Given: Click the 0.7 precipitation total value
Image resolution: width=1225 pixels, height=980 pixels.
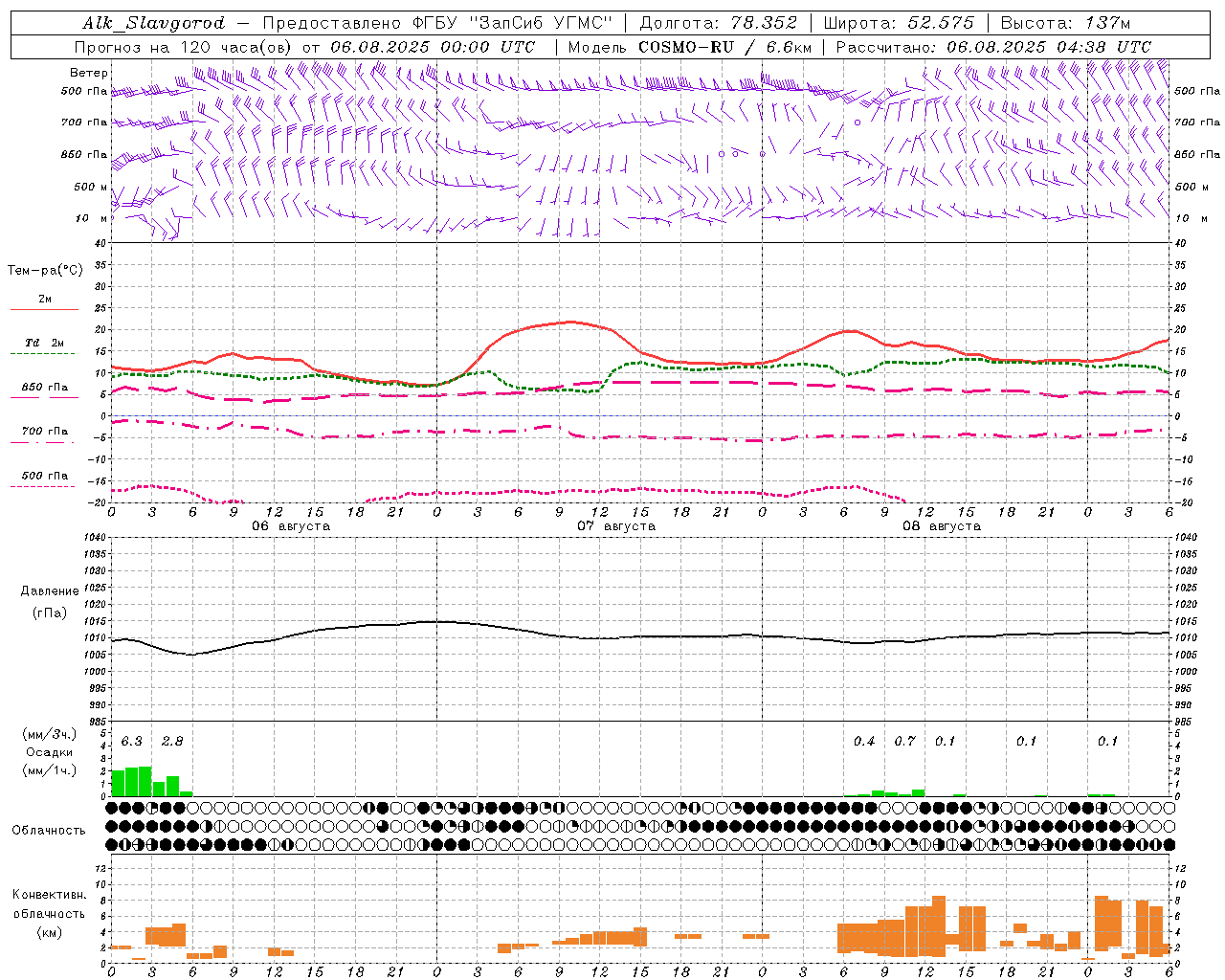Looking at the screenshot, I should click(904, 741).
